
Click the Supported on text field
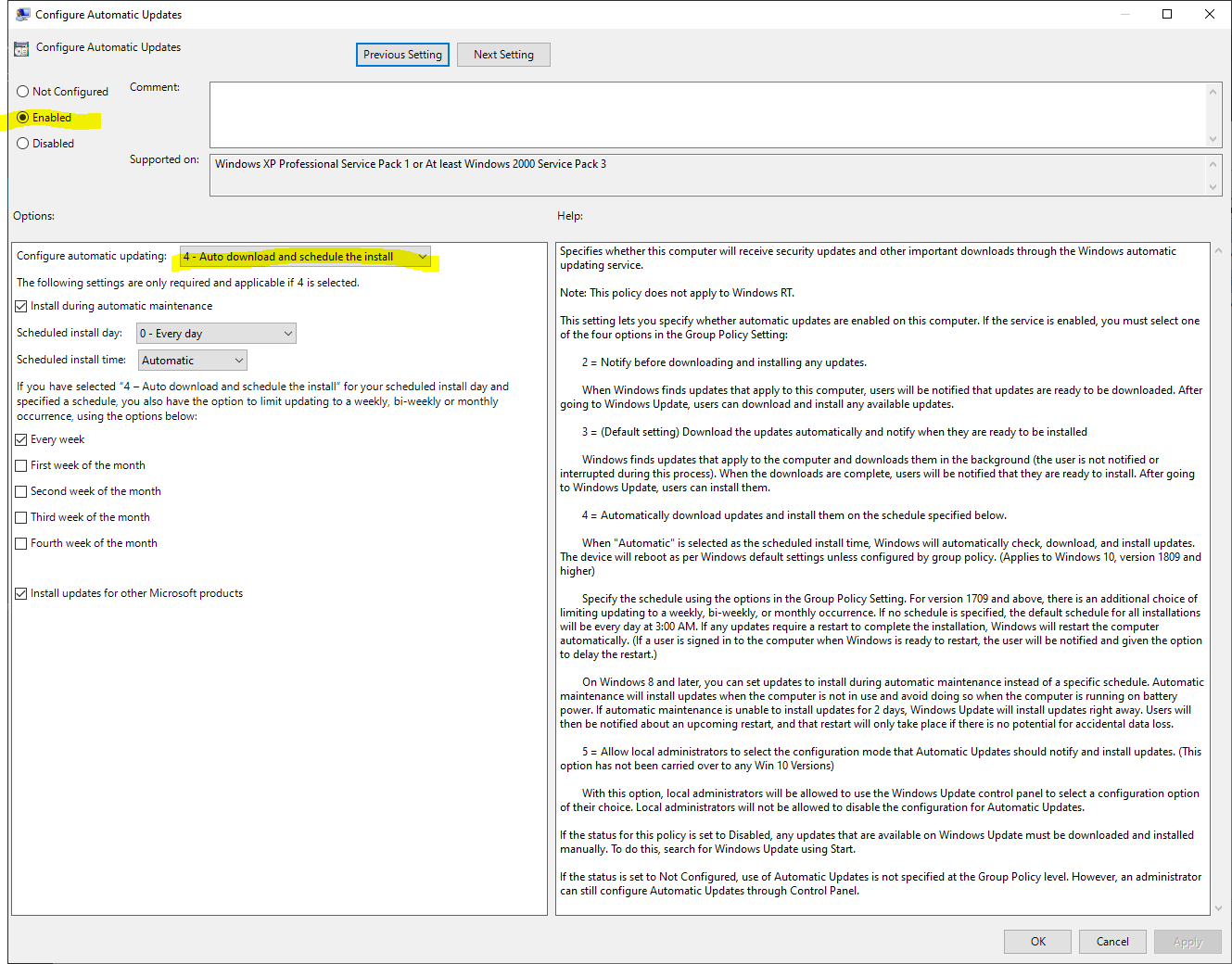[708, 174]
